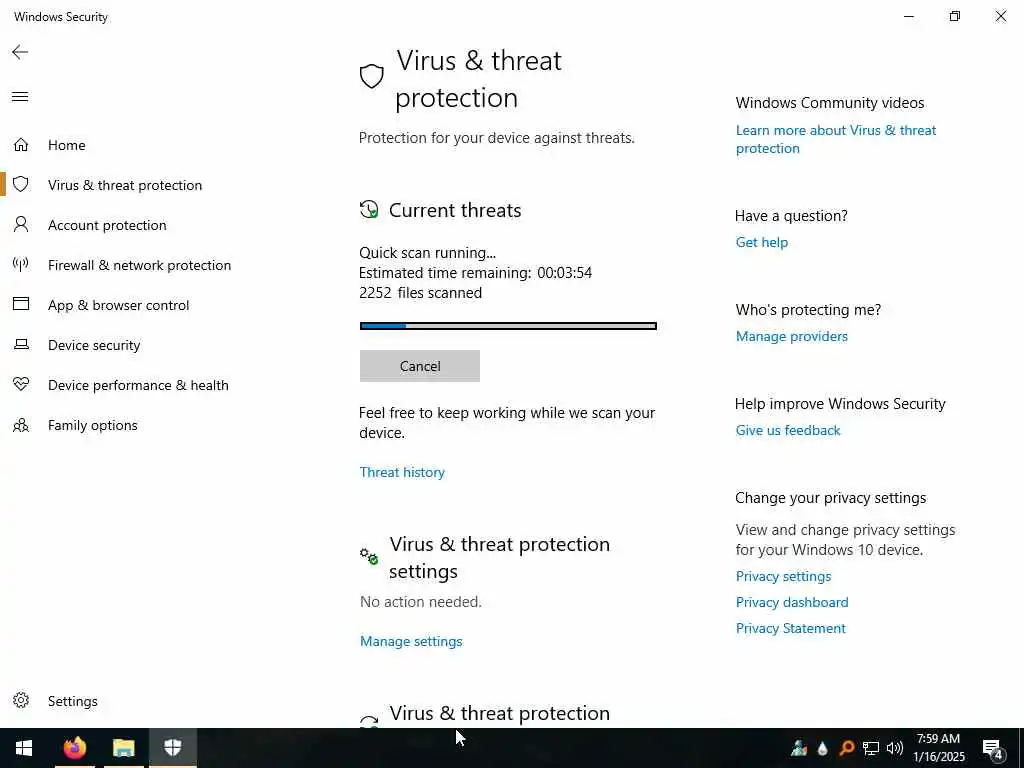Click Give us feedback link
Screen dimensions: 1024x768
[788, 430]
